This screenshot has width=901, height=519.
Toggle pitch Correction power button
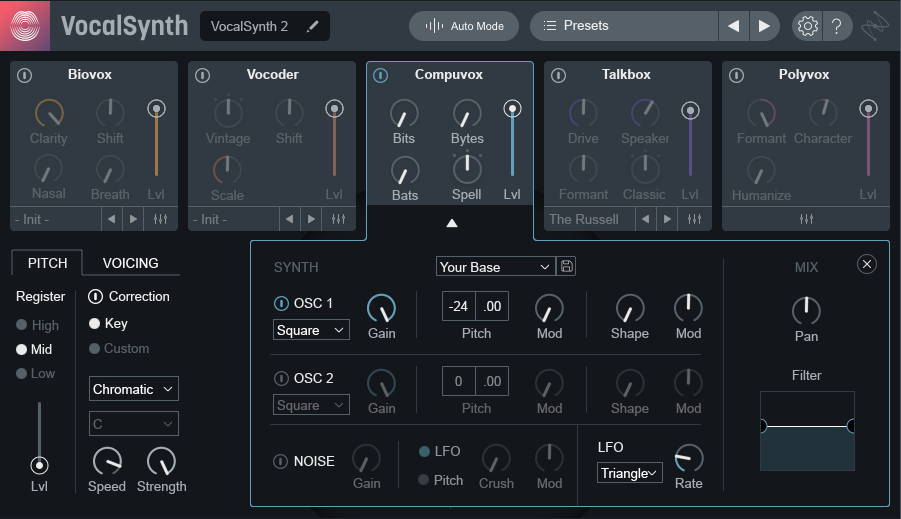point(95,297)
